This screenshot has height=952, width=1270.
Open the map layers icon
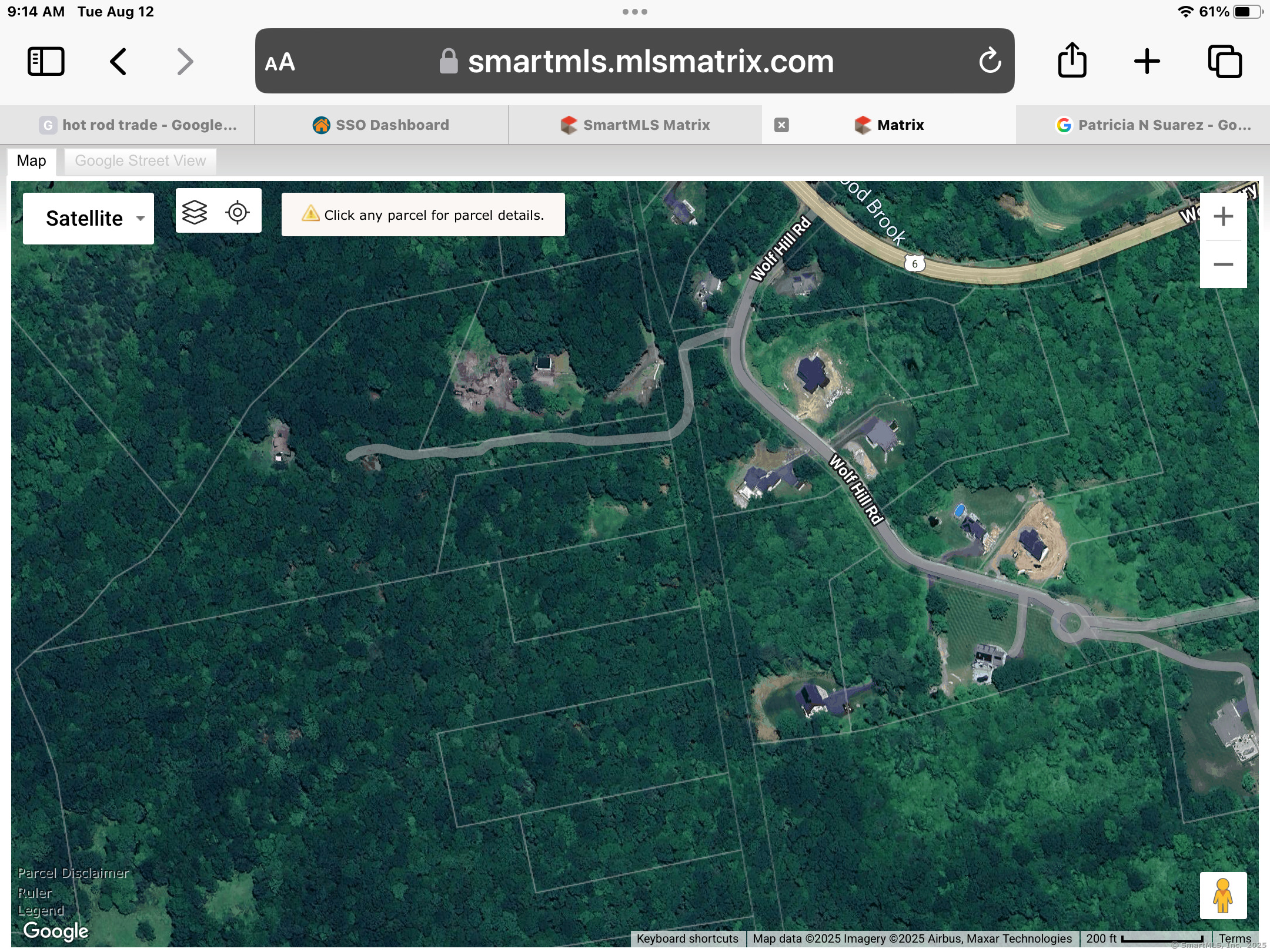(195, 212)
